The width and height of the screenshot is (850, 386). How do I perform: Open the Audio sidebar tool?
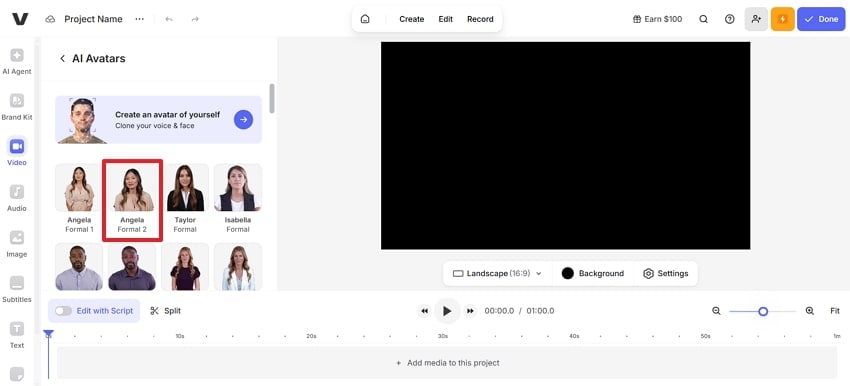(x=17, y=198)
